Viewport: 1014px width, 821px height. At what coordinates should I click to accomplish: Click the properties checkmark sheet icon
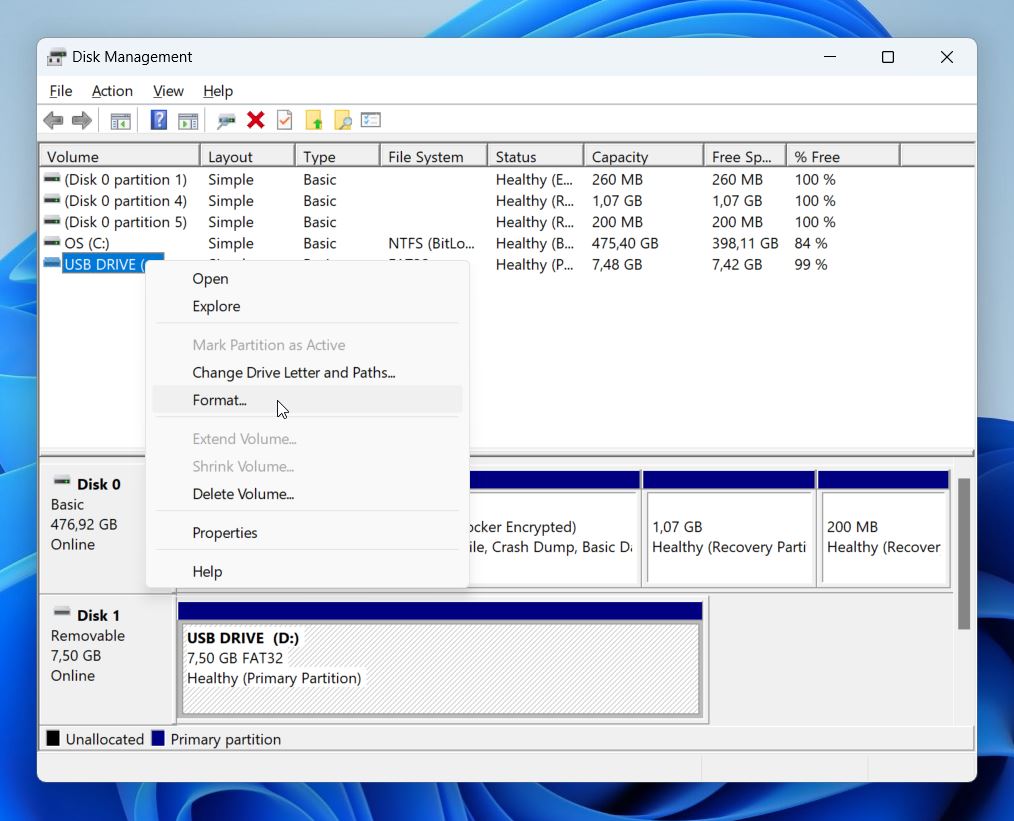click(285, 120)
